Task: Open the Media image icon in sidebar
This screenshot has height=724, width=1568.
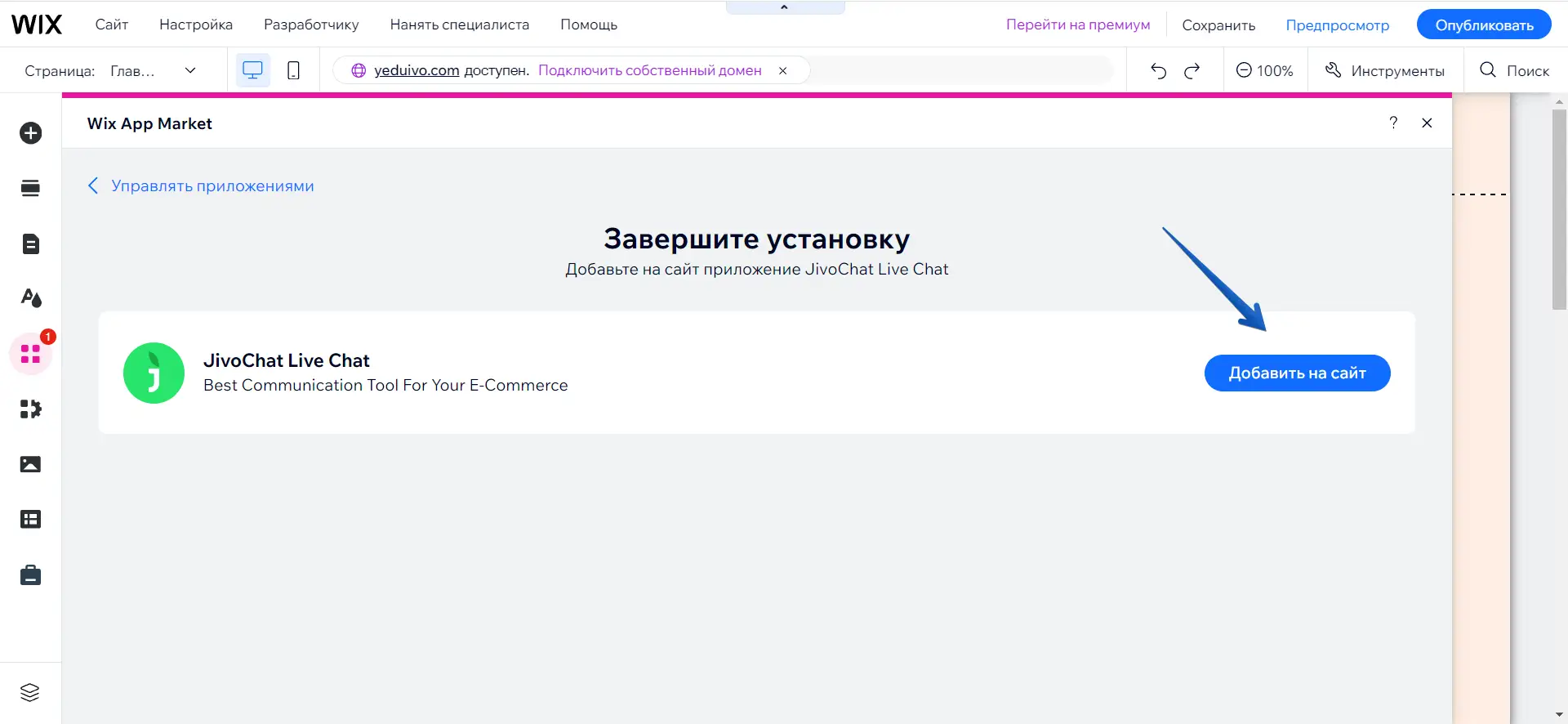Action: 31,464
